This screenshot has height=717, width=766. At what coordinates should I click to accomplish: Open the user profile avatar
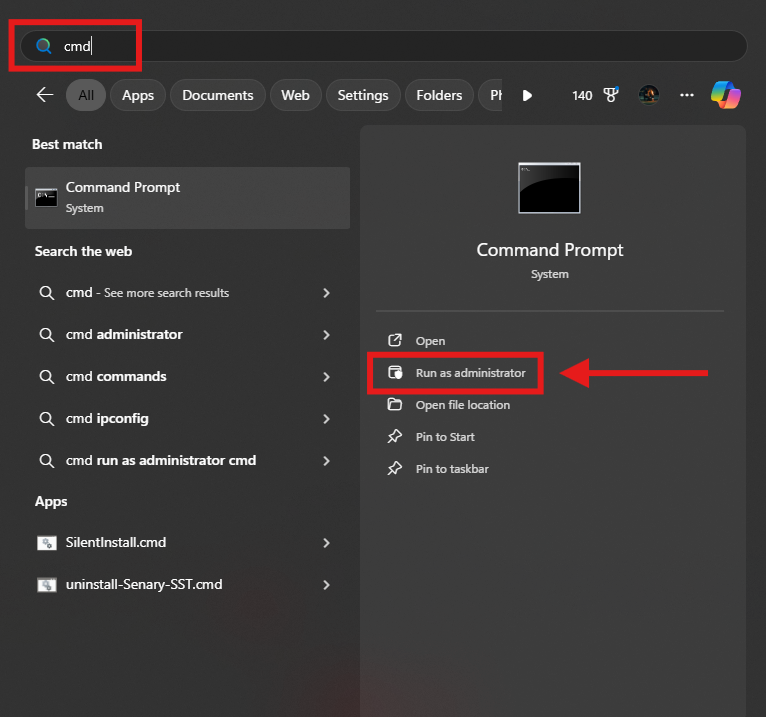(x=649, y=95)
